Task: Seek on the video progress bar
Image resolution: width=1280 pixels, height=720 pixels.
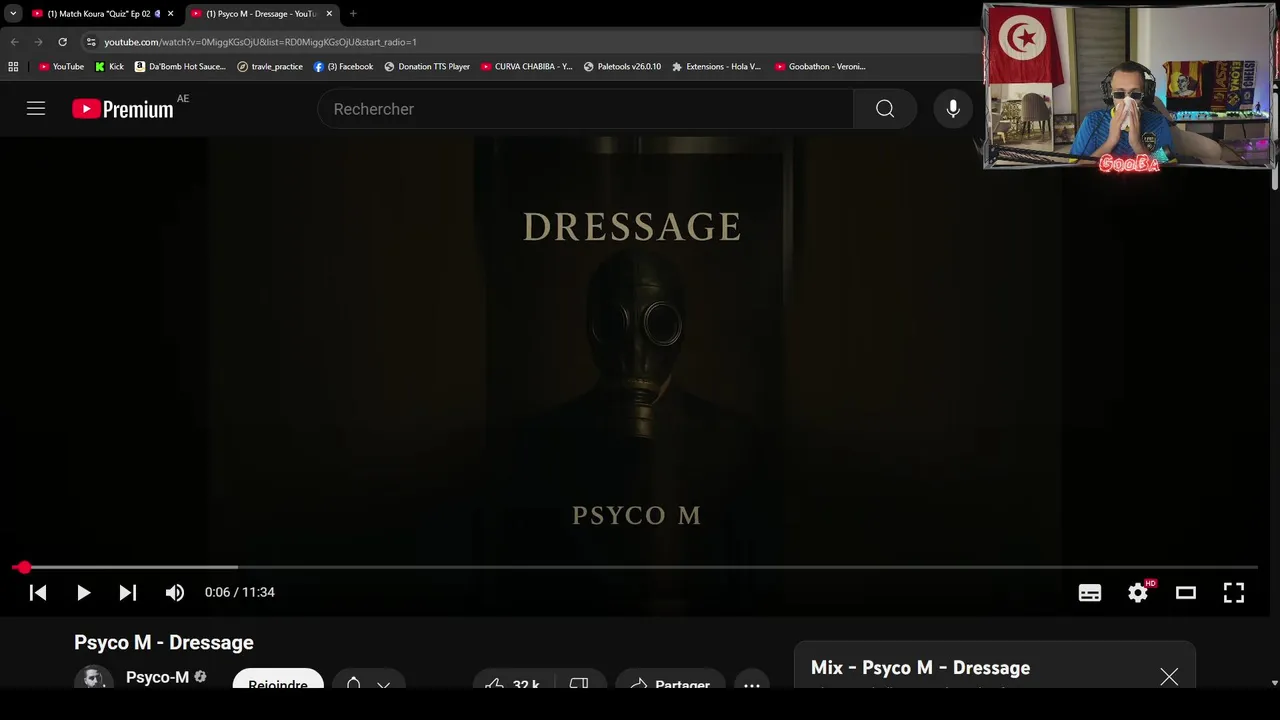Action: tap(636, 567)
